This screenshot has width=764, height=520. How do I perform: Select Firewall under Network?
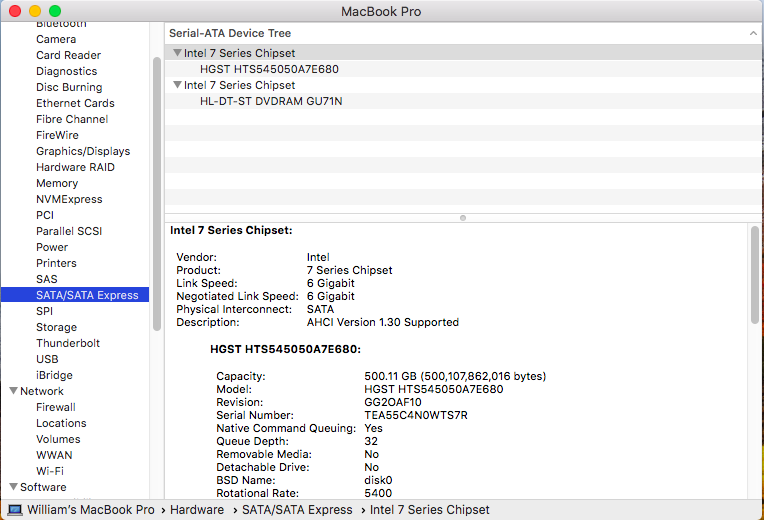coord(56,407)
